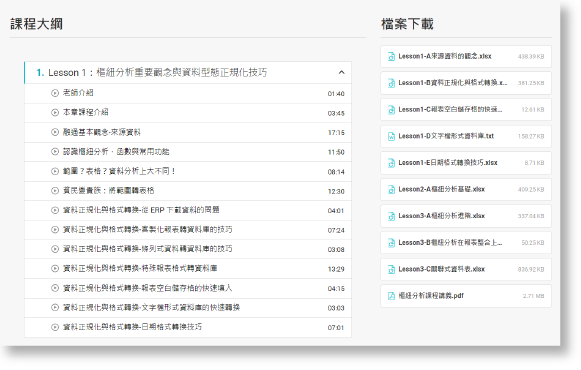Click text file icon of Lesson1-D txt
The image size is (581, 370).
click(391, 136)
